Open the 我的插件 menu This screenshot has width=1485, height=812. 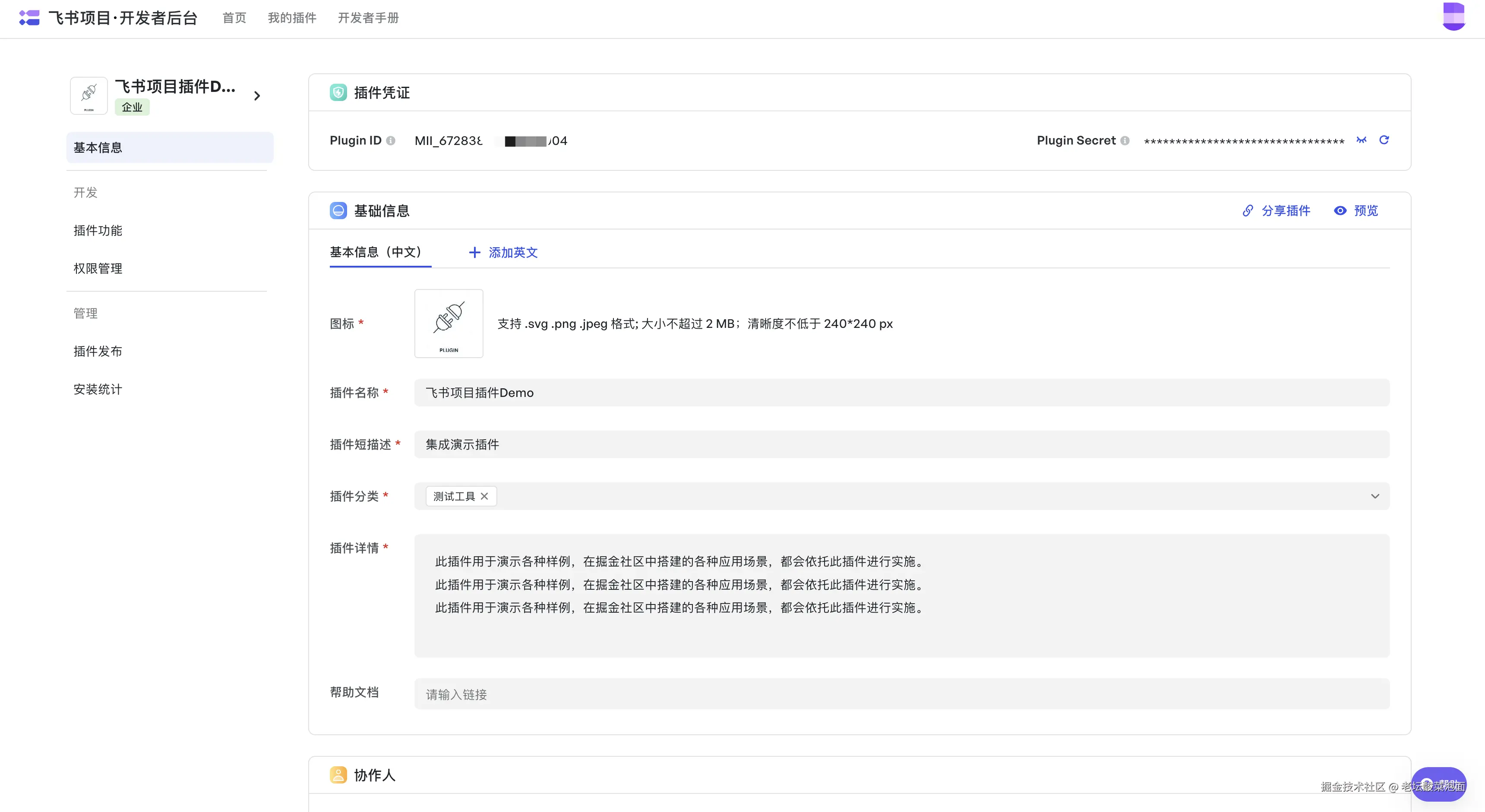292,18
